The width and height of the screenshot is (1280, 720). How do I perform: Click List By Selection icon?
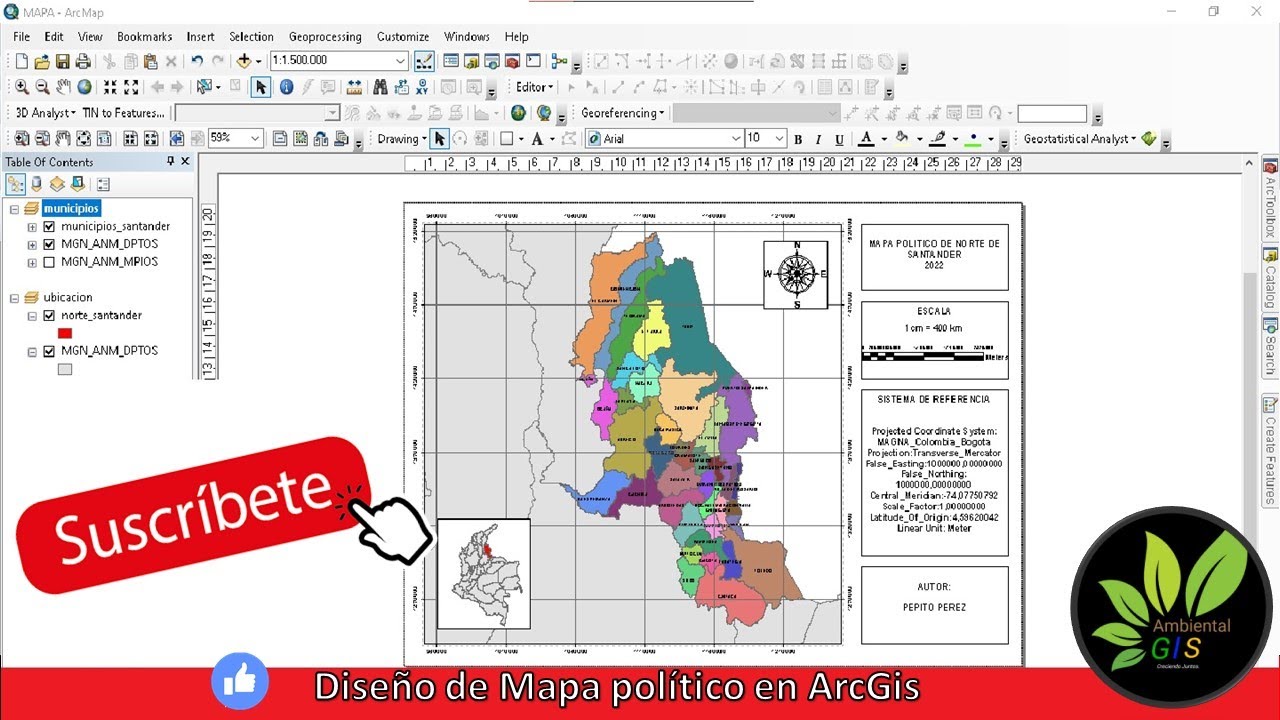(77, 184)
